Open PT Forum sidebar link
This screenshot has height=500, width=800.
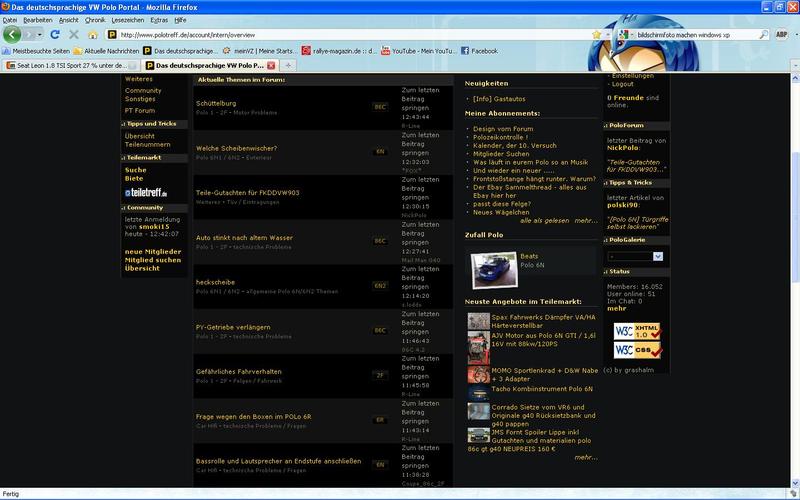pyautogui.click(x=139, y=110)
